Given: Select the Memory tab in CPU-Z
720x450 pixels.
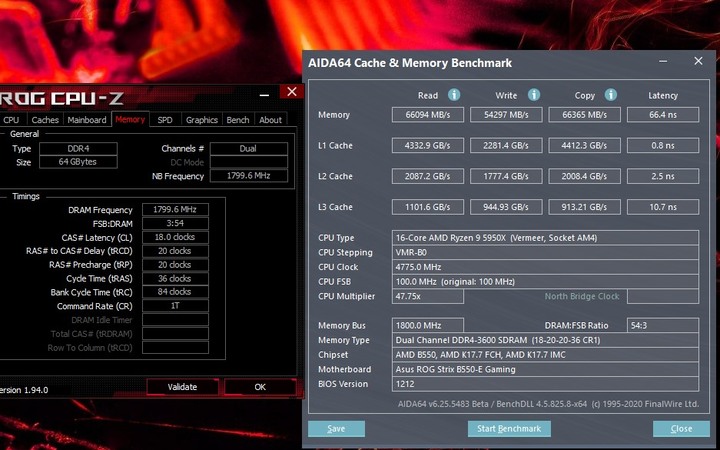Looking at the screenshot, I should [130, 119].
